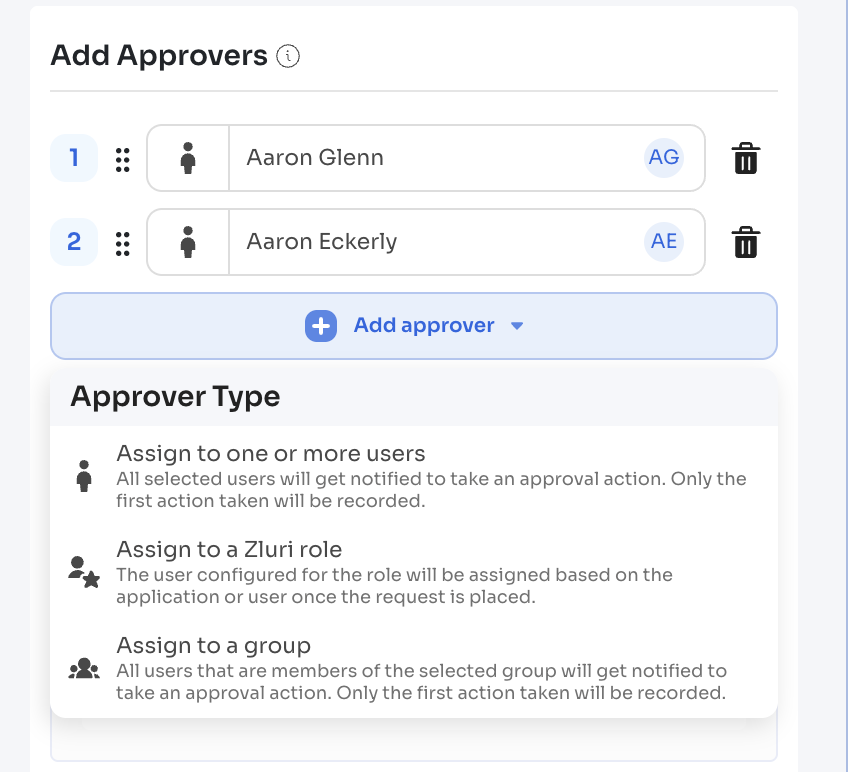The width and height of the screenshot is (848, 772).
Task: Click the info icon beside Add Approvers
Action: pos(288,56)
